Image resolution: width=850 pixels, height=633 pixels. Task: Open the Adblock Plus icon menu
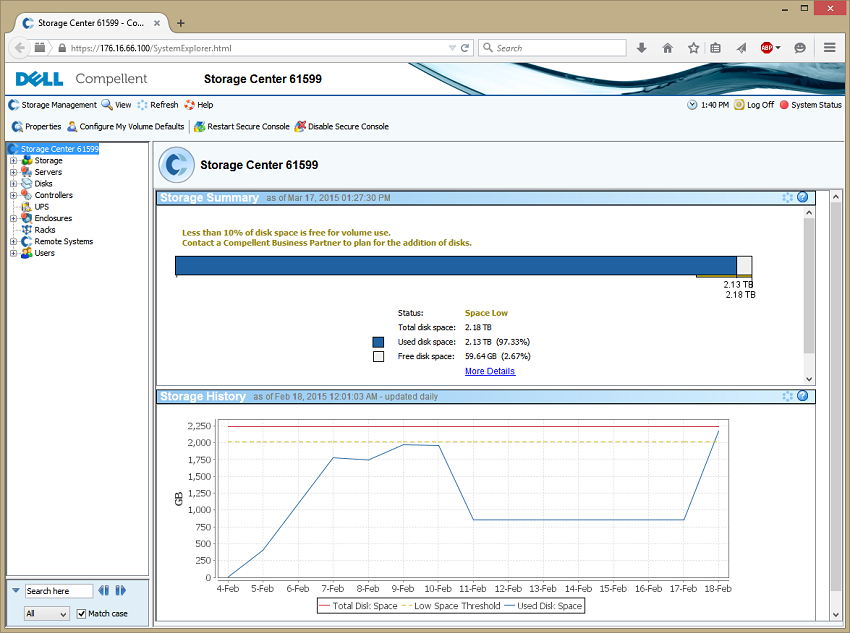770,48
